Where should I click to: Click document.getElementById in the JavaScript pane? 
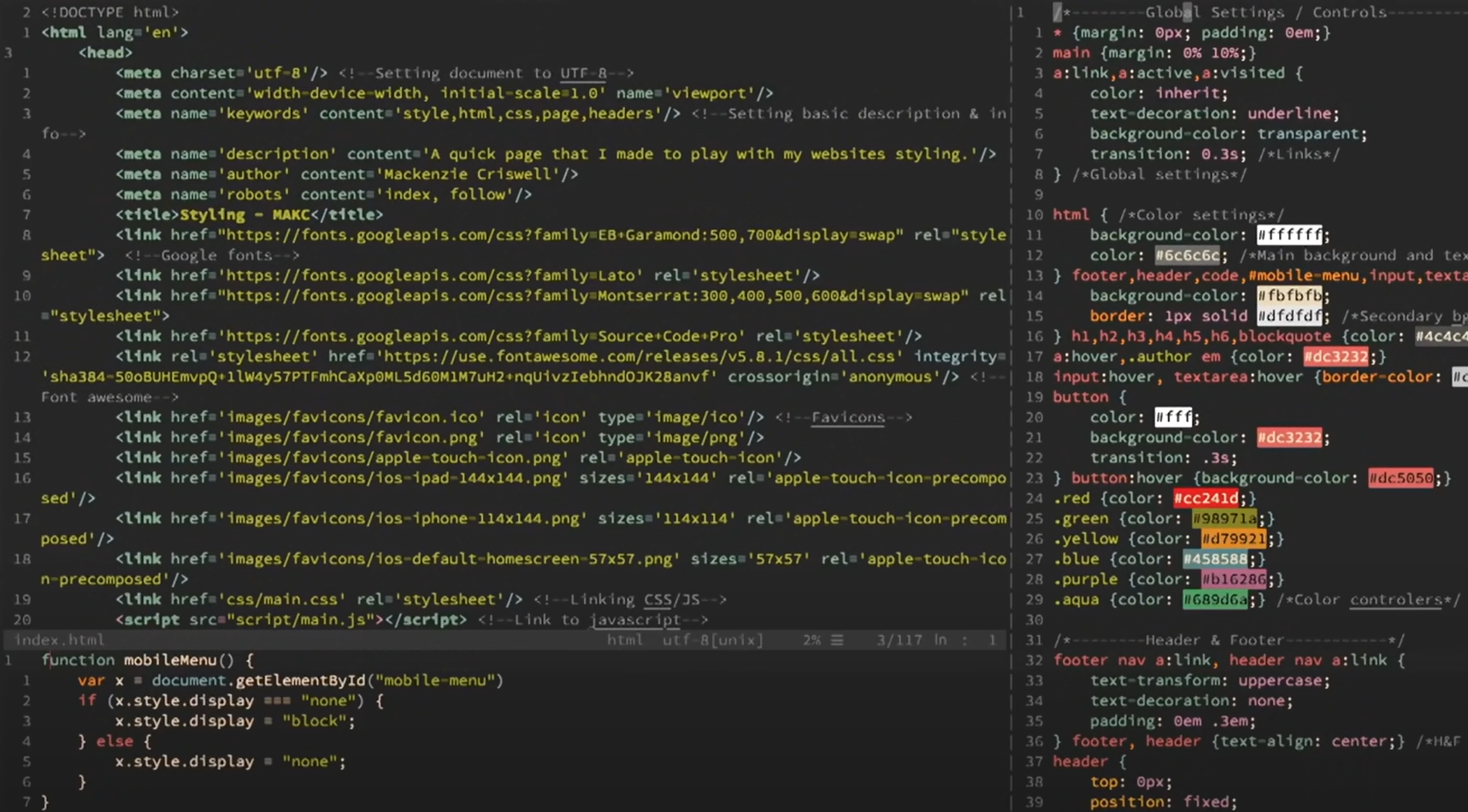[x=259, y=680]
